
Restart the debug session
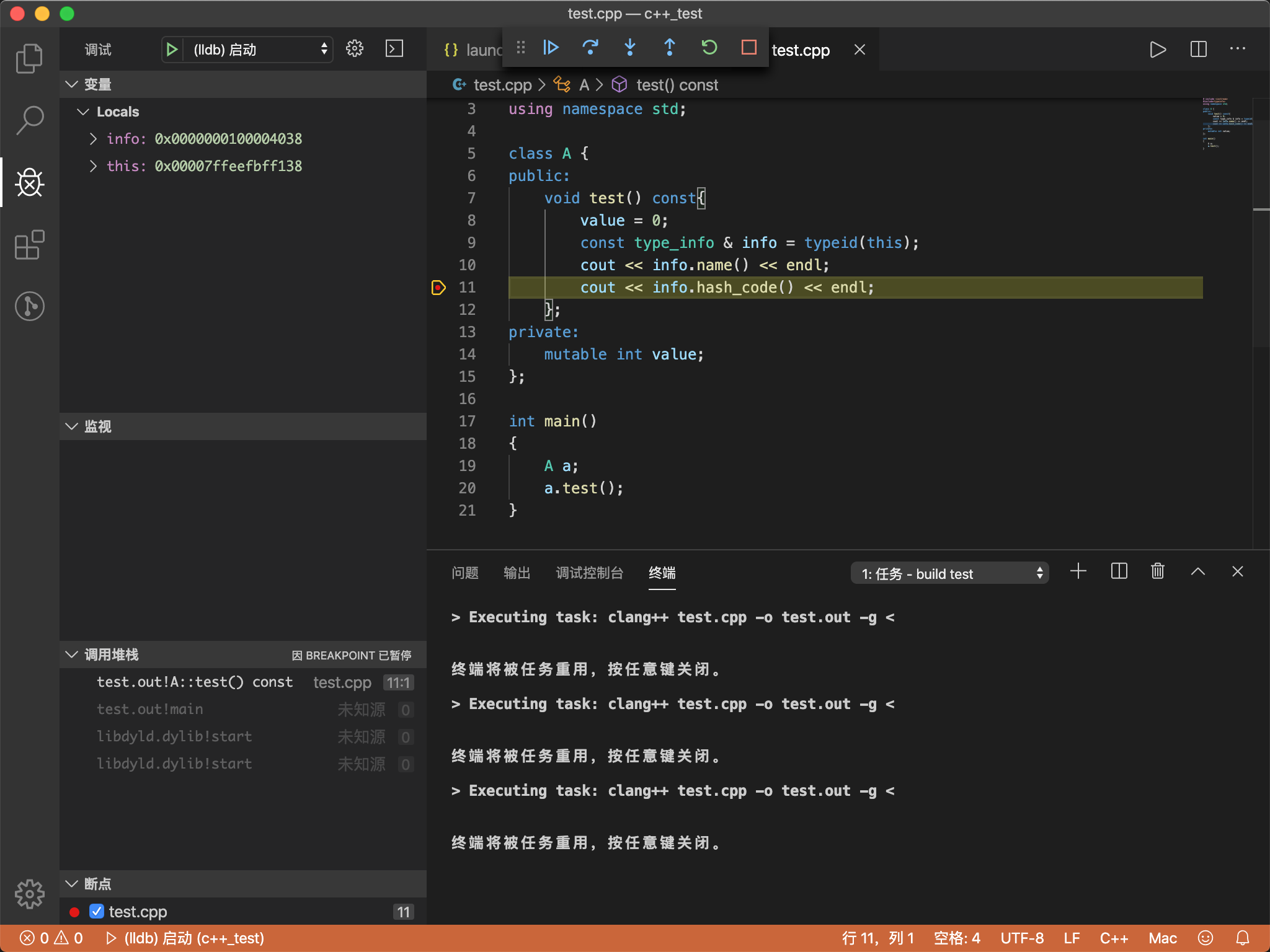[x=709, y=48]
